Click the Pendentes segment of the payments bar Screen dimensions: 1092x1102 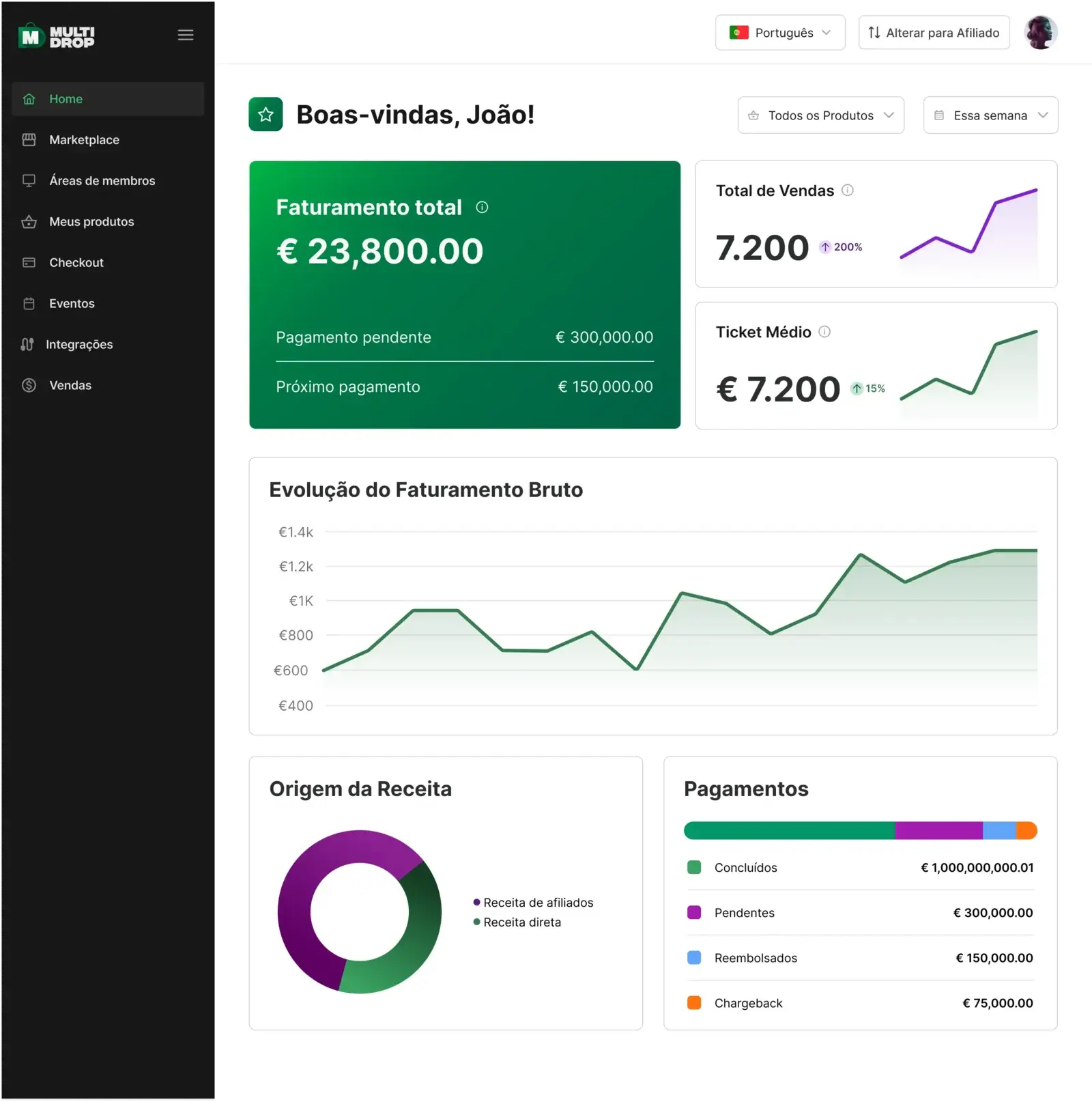[938, 830]
